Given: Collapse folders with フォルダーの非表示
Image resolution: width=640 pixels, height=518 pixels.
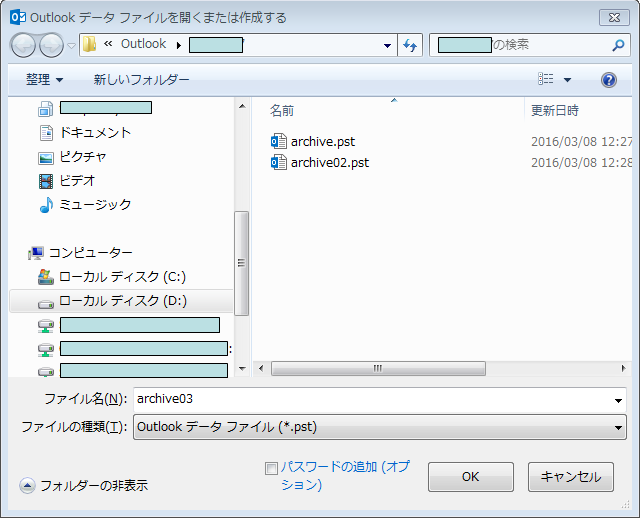Looking at the screenshot, I should (84, 485).
